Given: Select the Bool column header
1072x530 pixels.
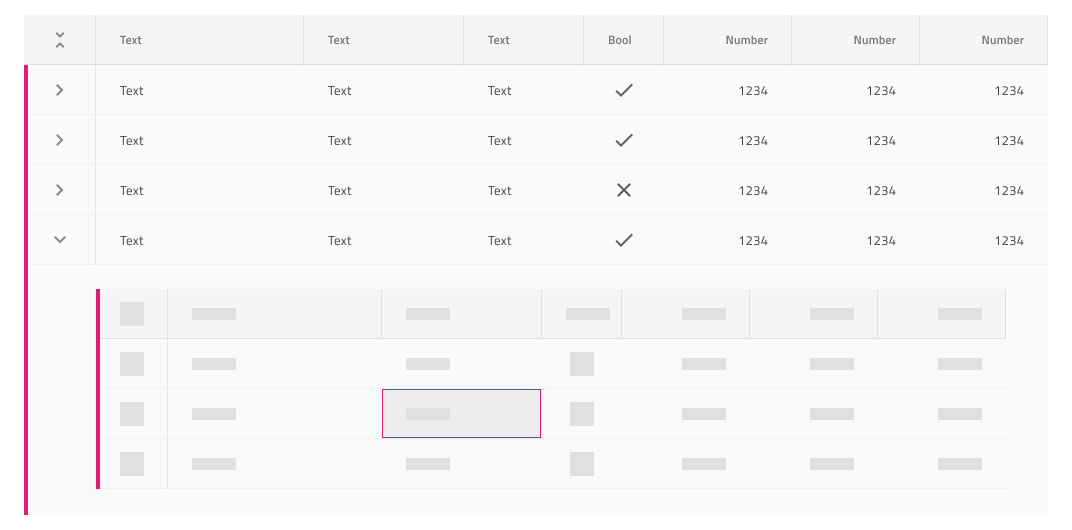Looking at the screenshot, I should point(619,40).
